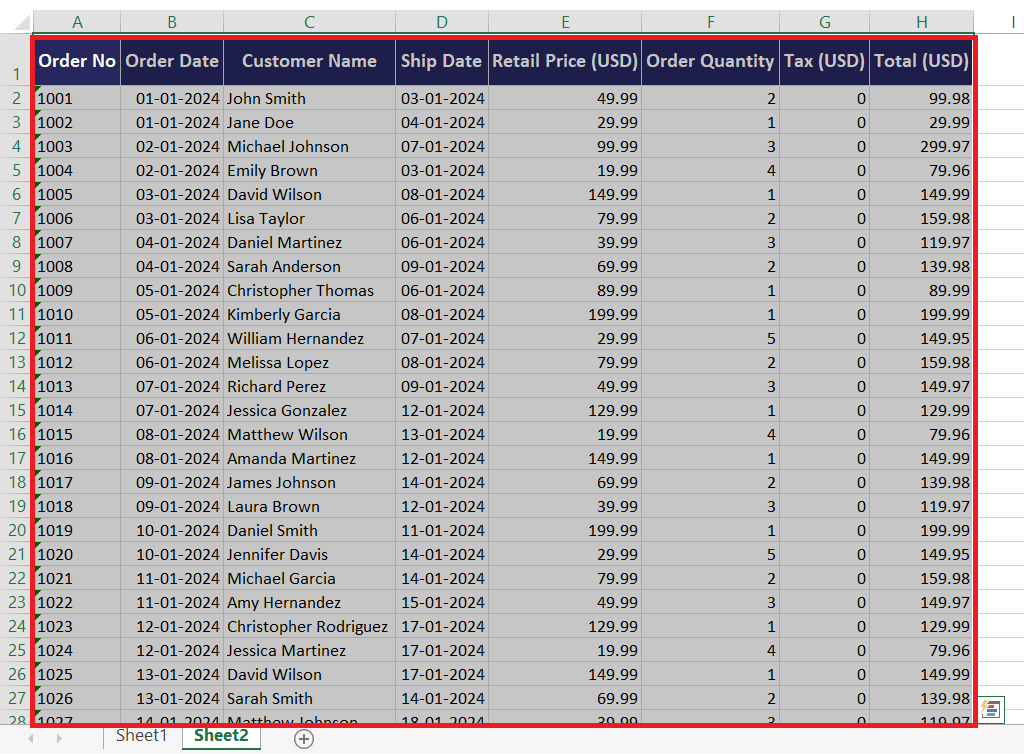Select cell with Melissa Lopez
This screenshot has width=1024, height=754.
(310, 362)
